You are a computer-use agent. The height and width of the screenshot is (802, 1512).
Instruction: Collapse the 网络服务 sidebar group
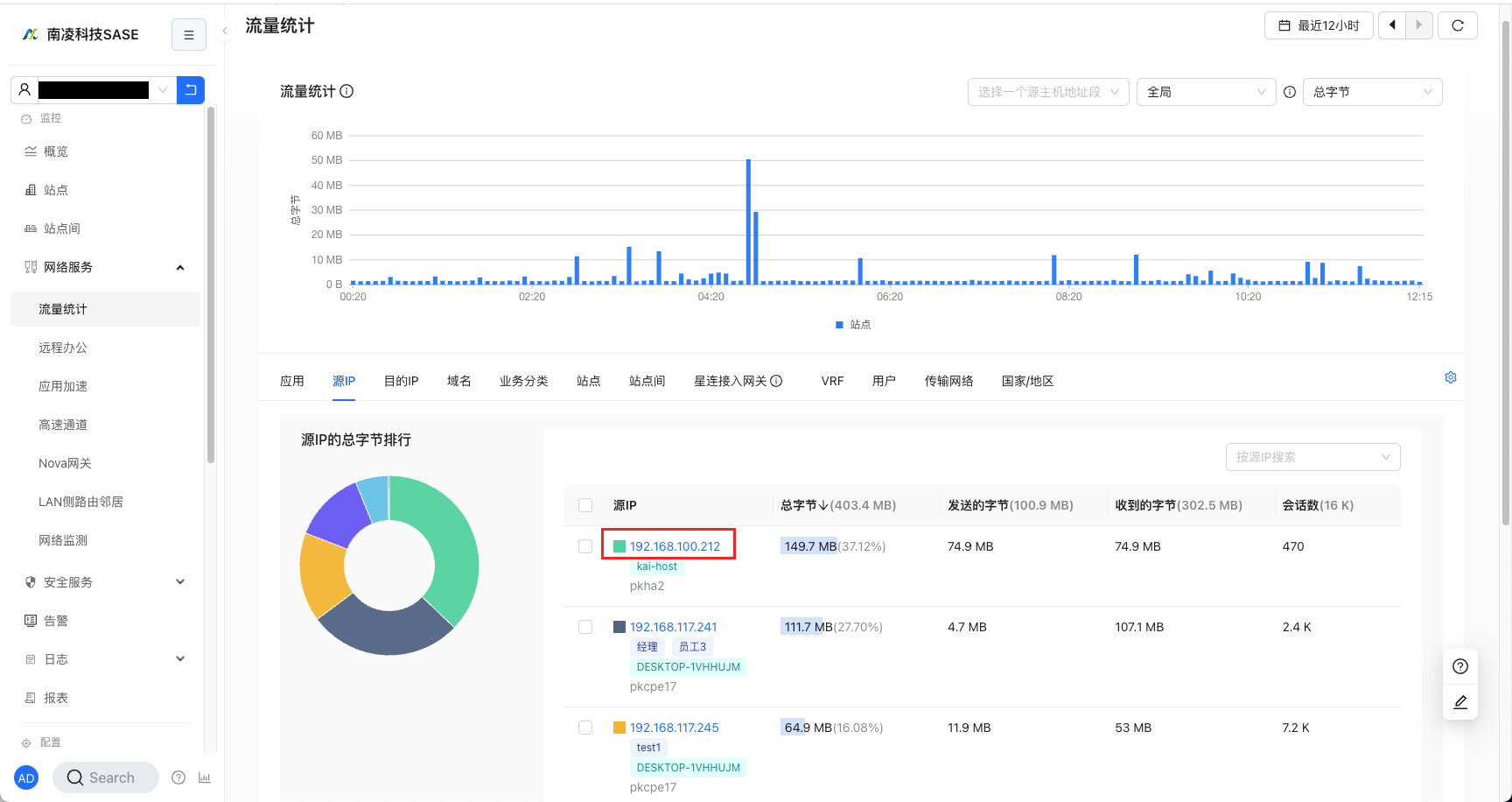tap(105, 267)
